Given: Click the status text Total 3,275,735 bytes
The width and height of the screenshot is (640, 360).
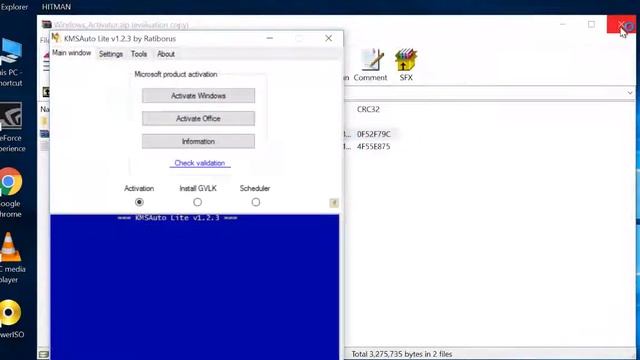Looking at the screenshot, I should click(x=402, y=354).
